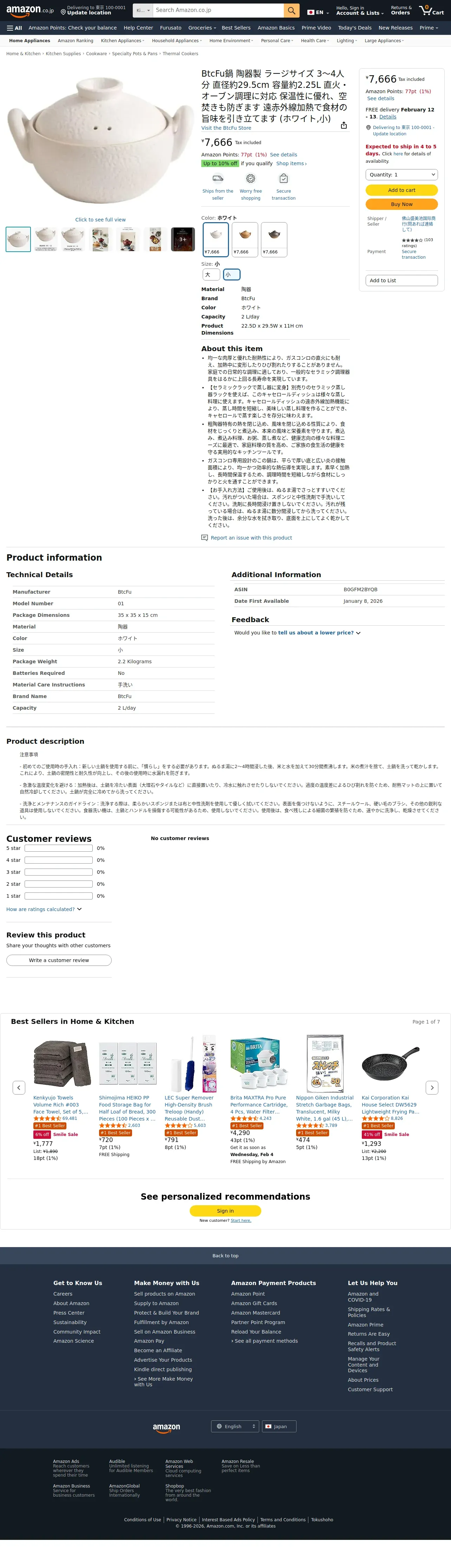Open Kenkyujo Towels product image
This screenshot has height=1568, width=451.
click(63, 1063)
